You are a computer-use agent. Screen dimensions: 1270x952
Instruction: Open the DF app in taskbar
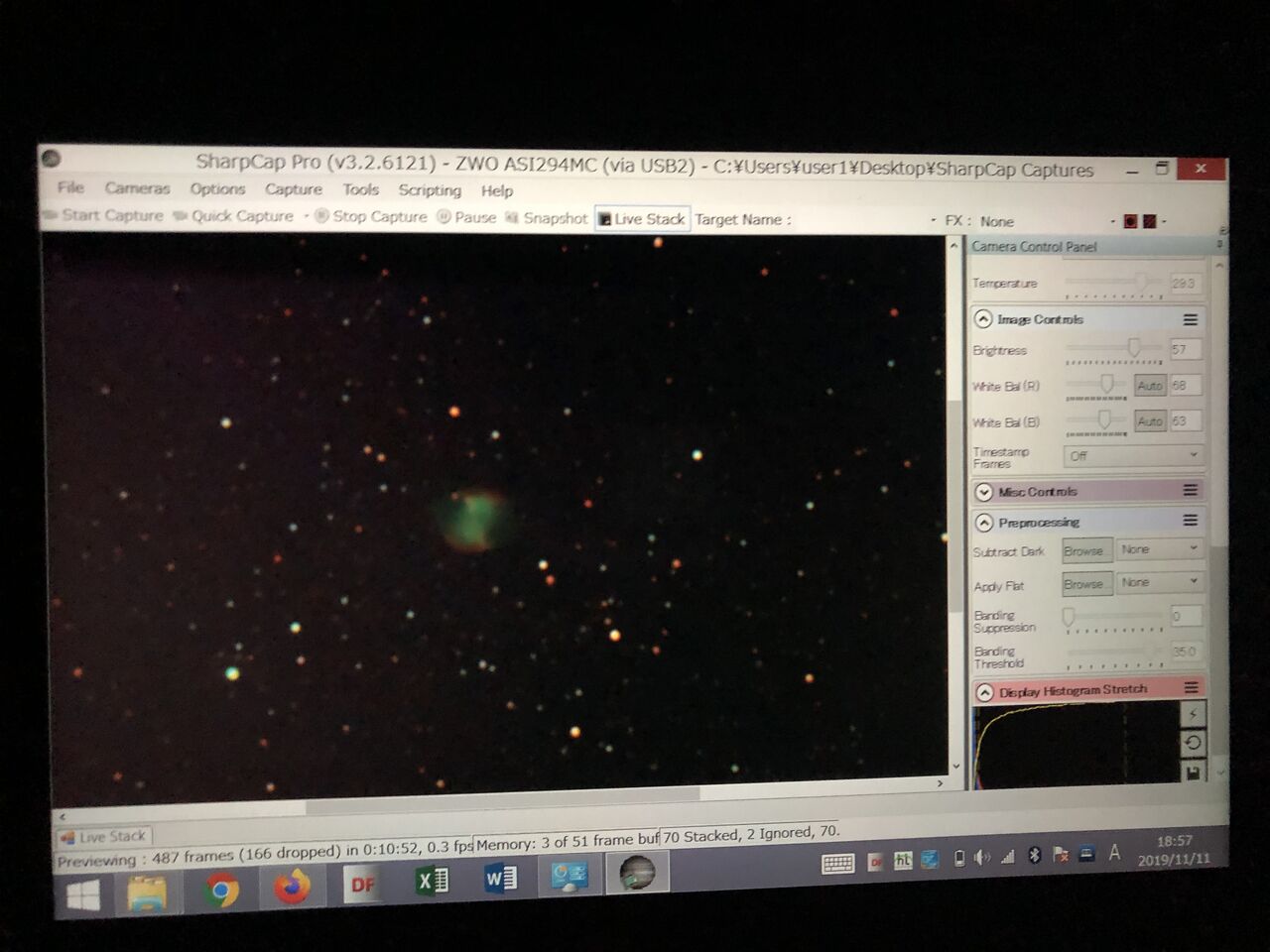click(362, 884)
